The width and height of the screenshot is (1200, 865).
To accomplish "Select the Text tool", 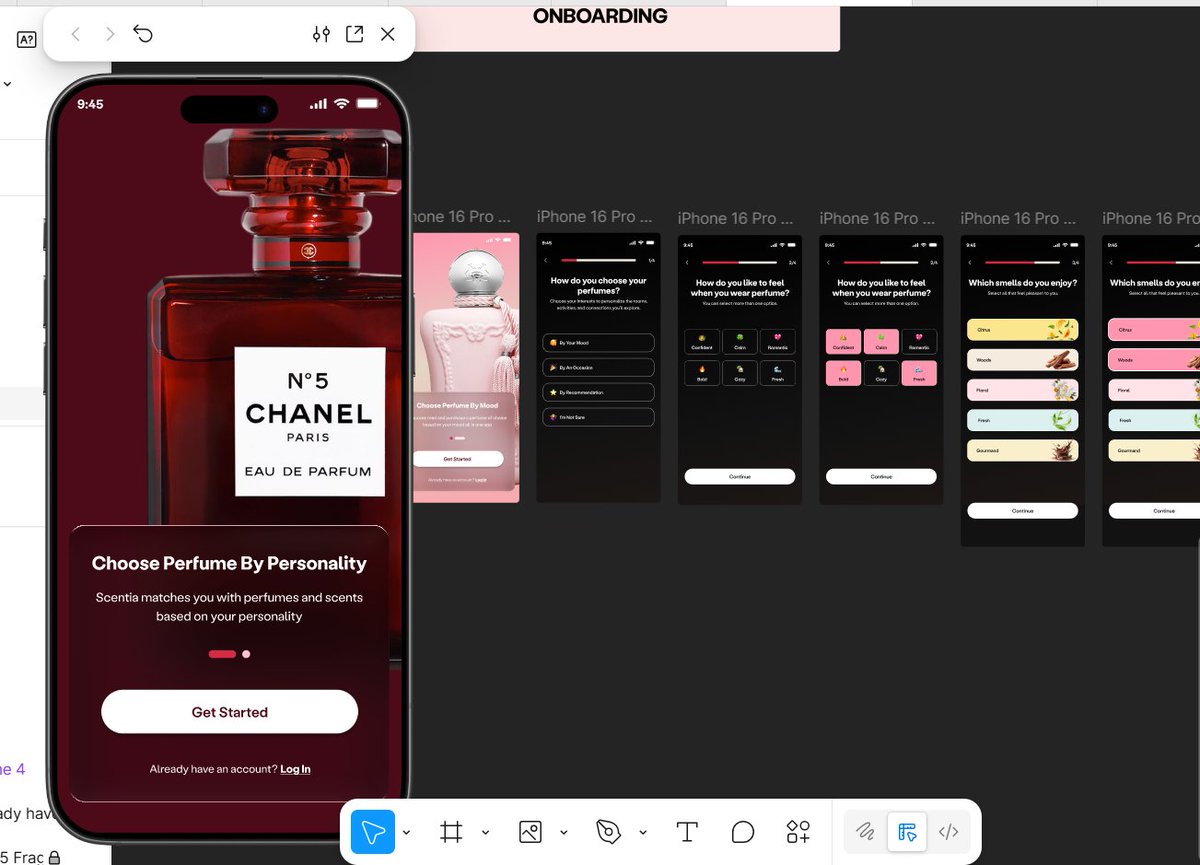I will 687,831.
